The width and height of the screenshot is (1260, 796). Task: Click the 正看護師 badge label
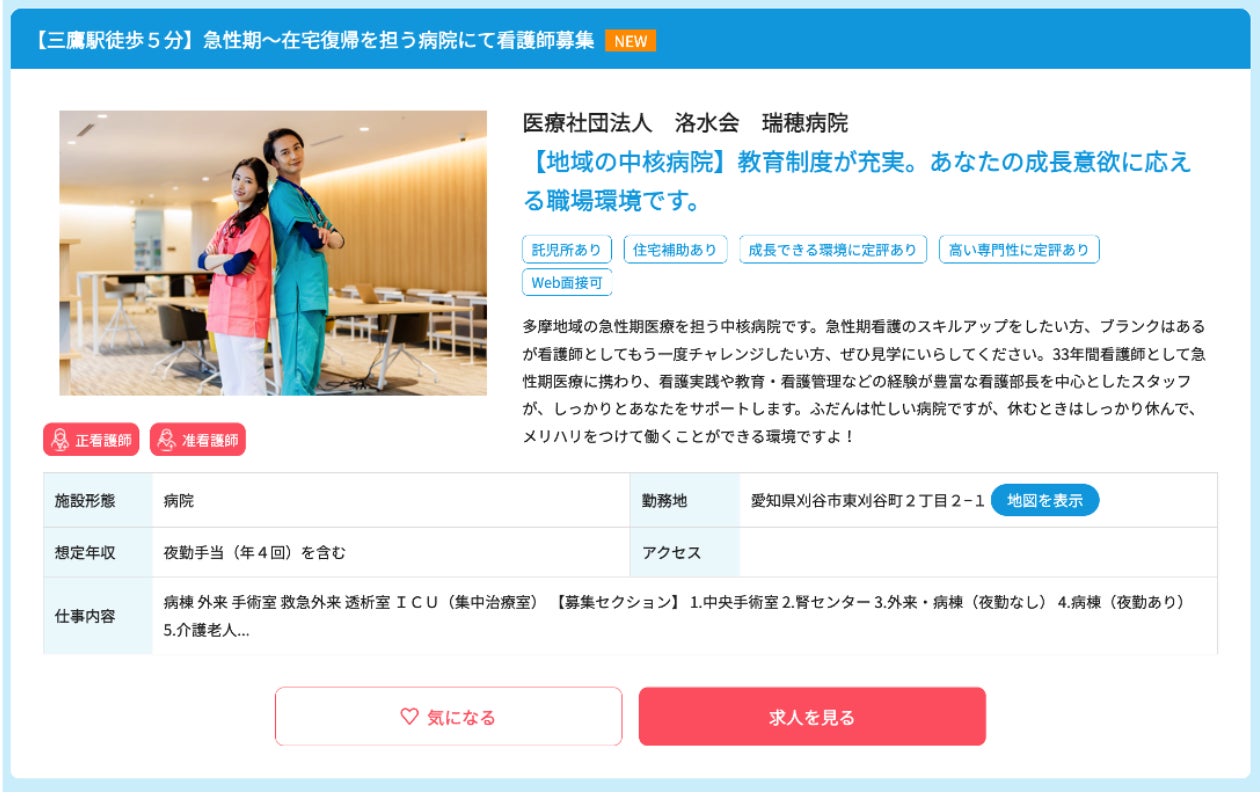103,440
